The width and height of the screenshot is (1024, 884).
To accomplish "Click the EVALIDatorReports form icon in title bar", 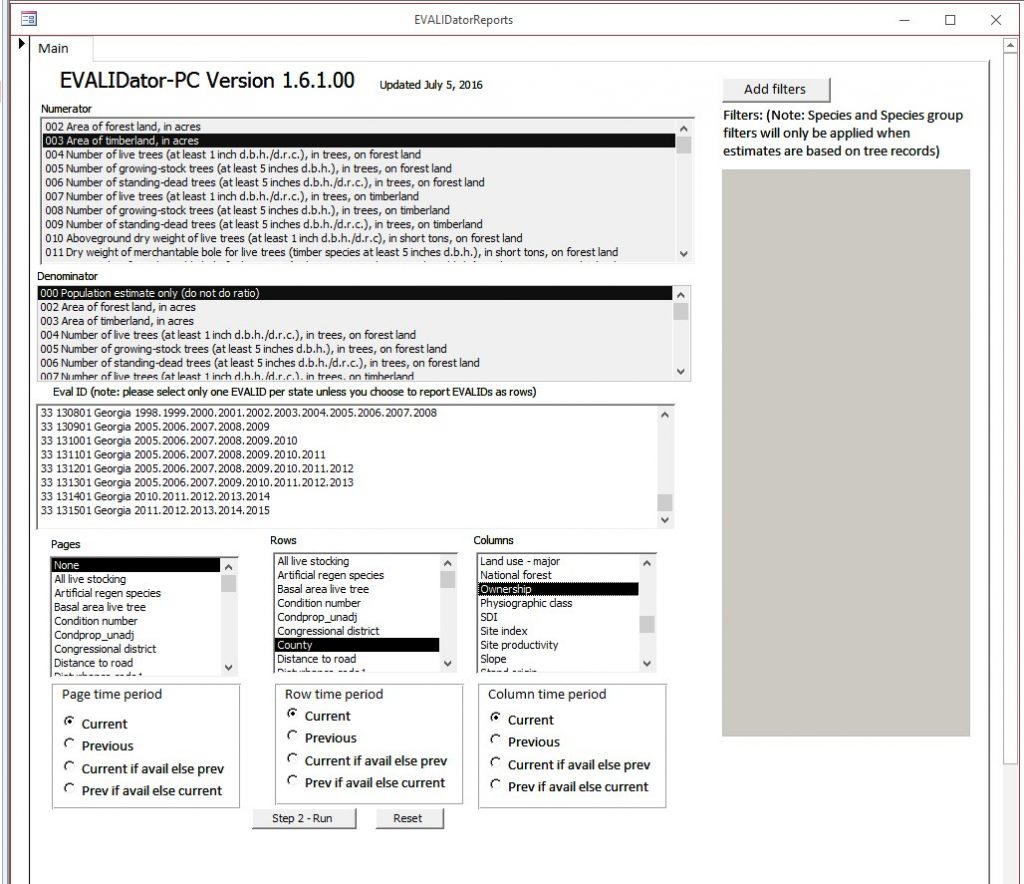I will (29, 20).
